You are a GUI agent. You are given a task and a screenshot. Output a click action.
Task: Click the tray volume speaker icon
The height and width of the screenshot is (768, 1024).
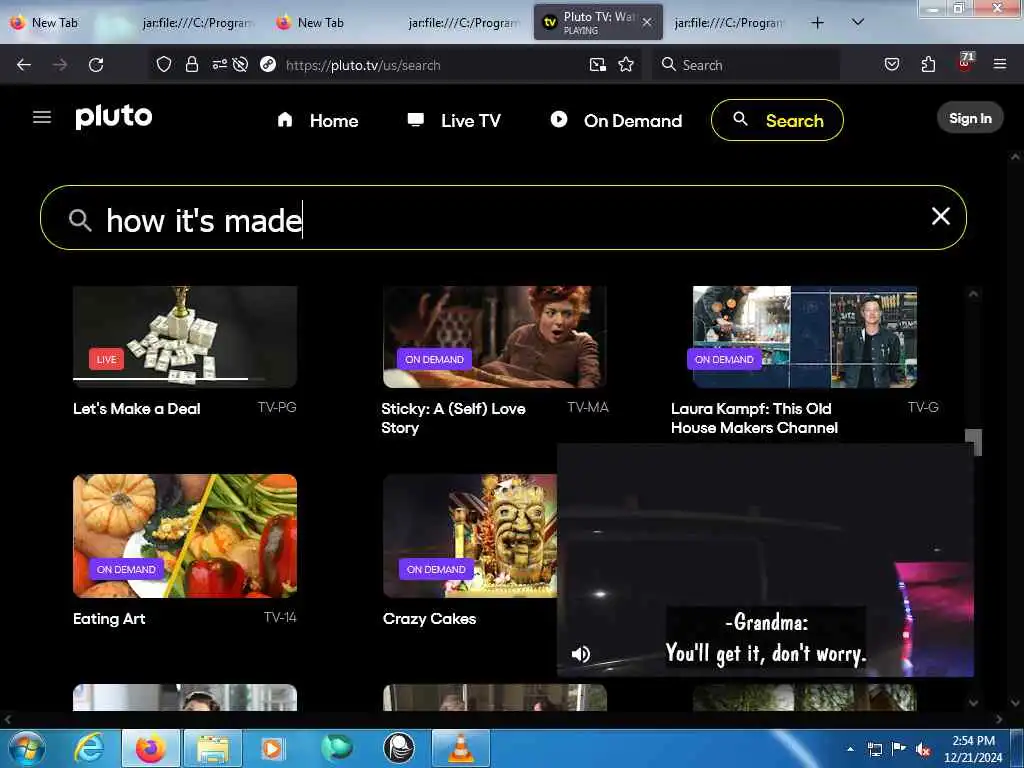[x=923, y=749]
